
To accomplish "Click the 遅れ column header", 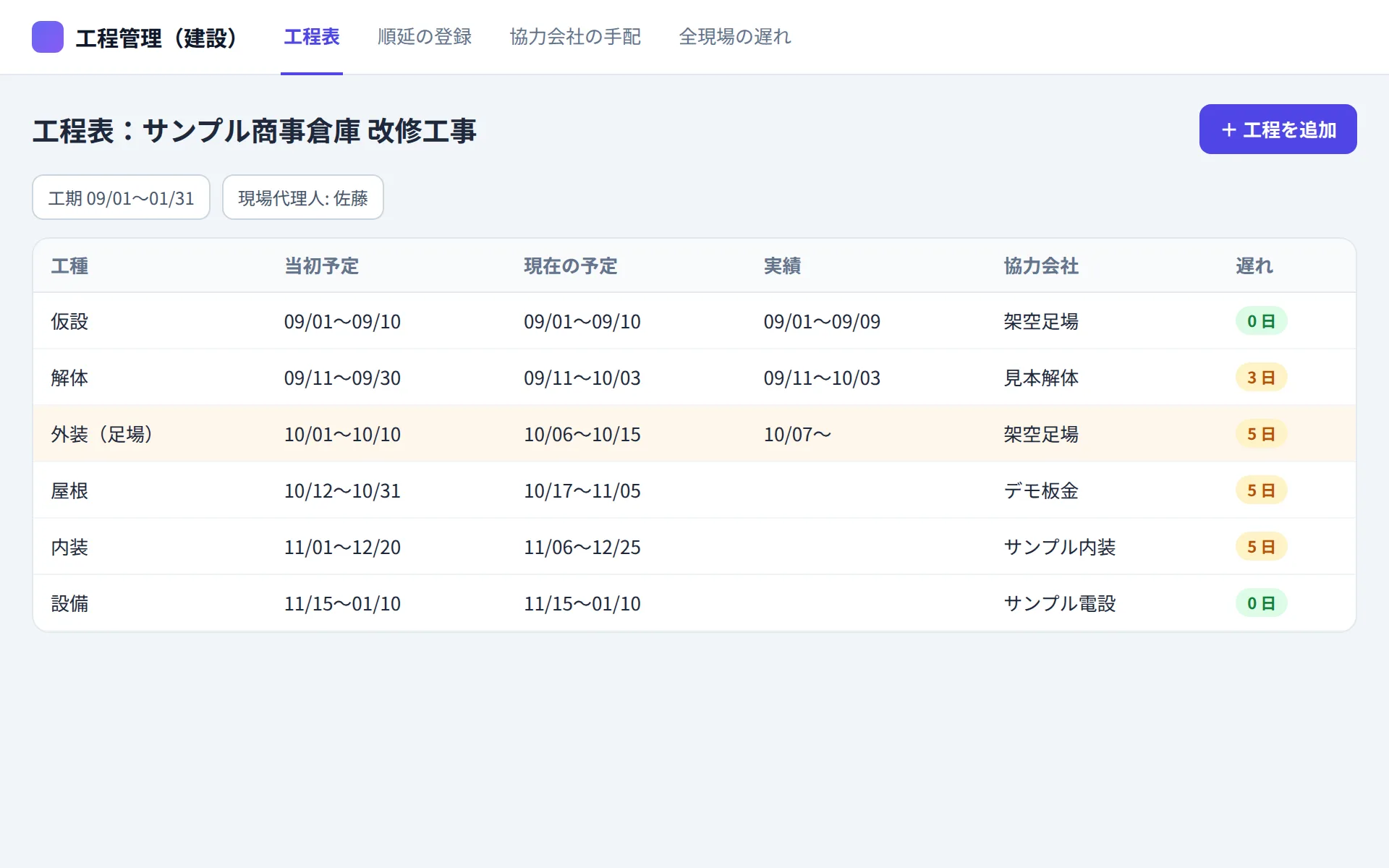I will [x=1254, y=266].
